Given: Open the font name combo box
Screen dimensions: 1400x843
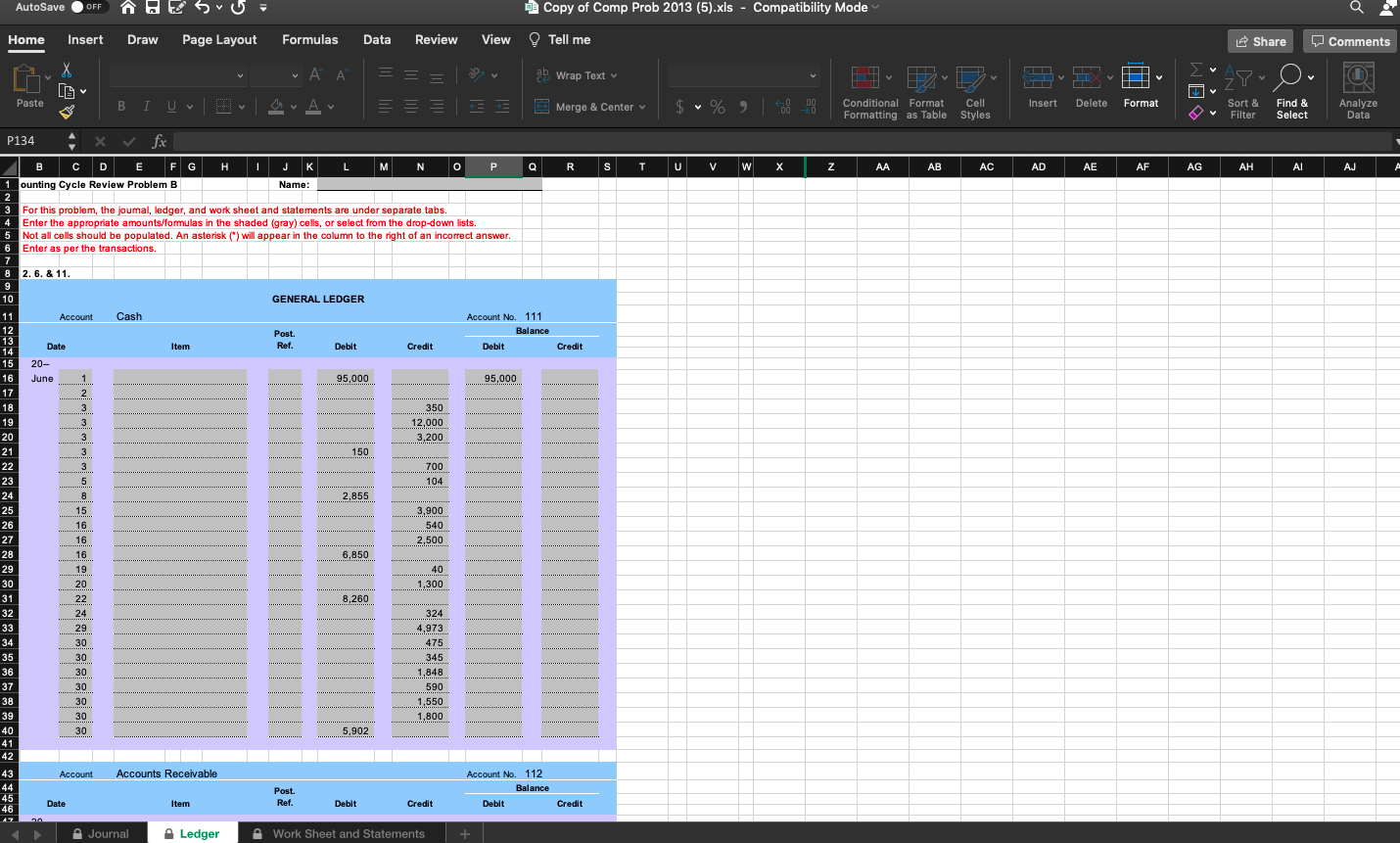Looking at the screenshot, I should (x=178, y=75).
